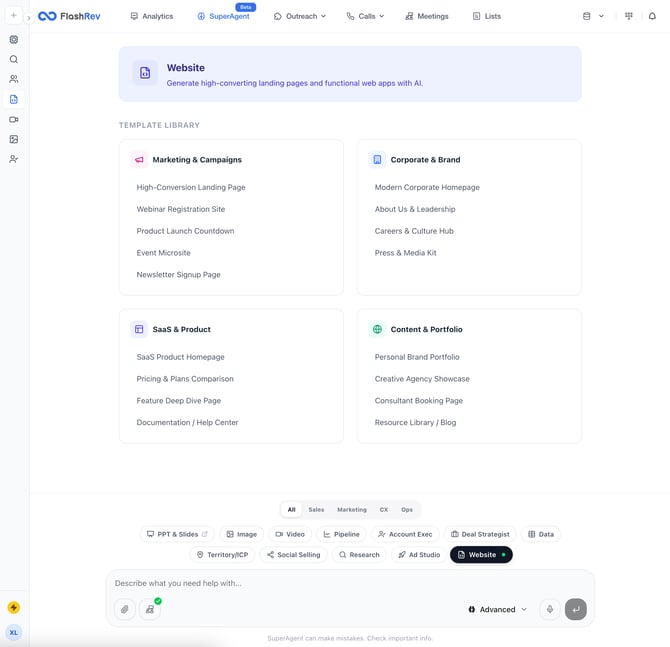
Task: Click the plus icon at top left
Action: (x=14, y=16)
